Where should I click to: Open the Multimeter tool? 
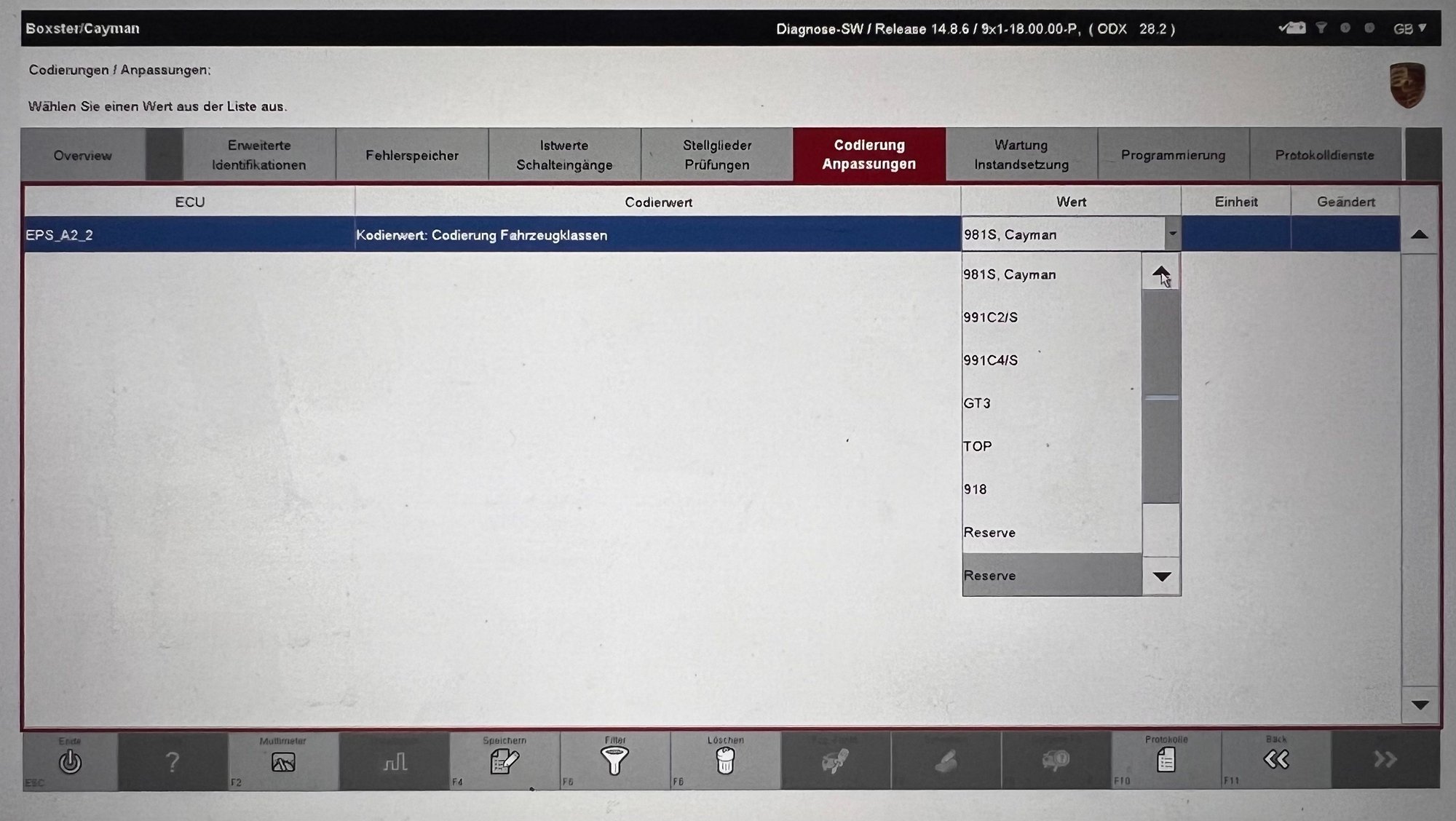pos(282,761)
